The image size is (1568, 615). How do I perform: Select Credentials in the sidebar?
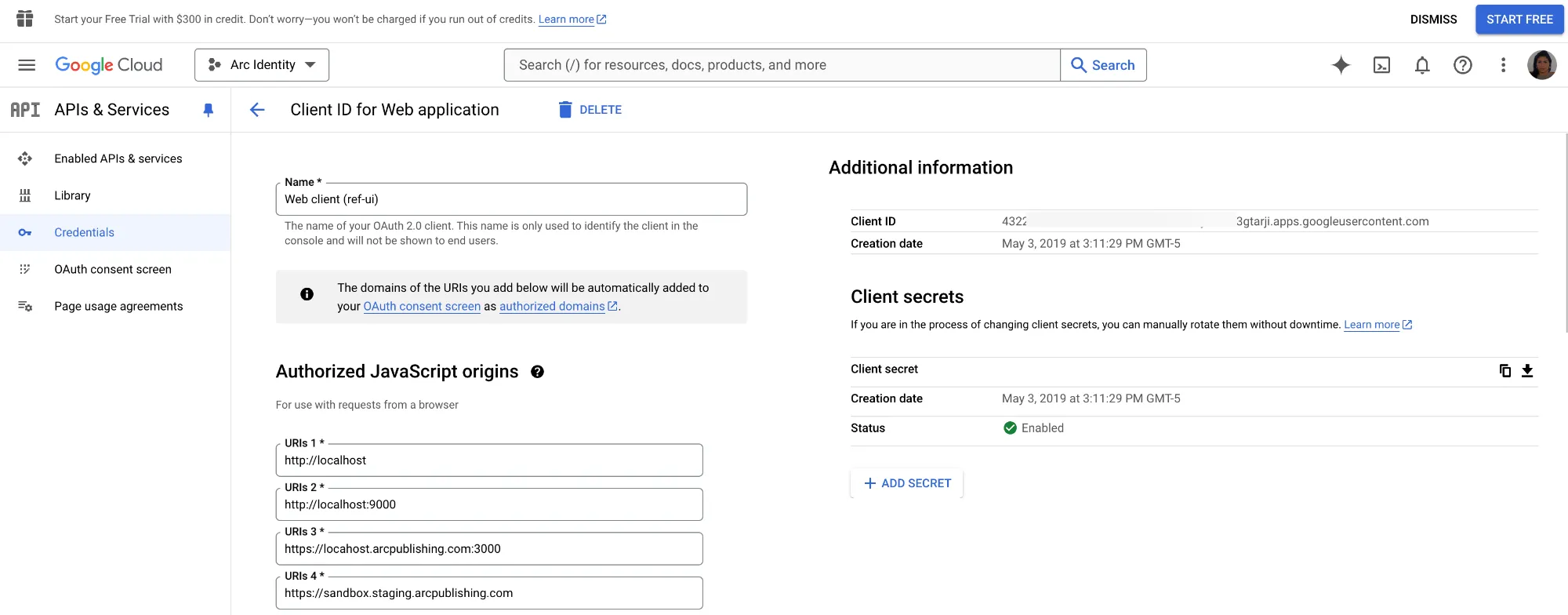115,232
